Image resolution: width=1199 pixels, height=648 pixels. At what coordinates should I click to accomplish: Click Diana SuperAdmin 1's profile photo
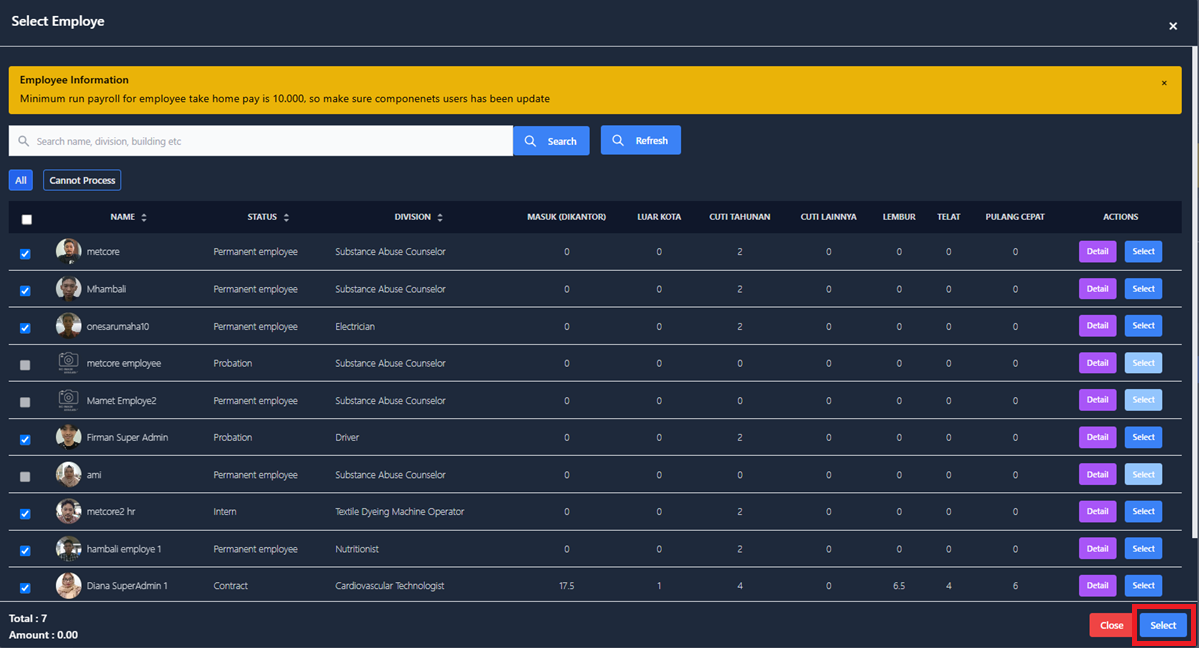pos(68,585)
